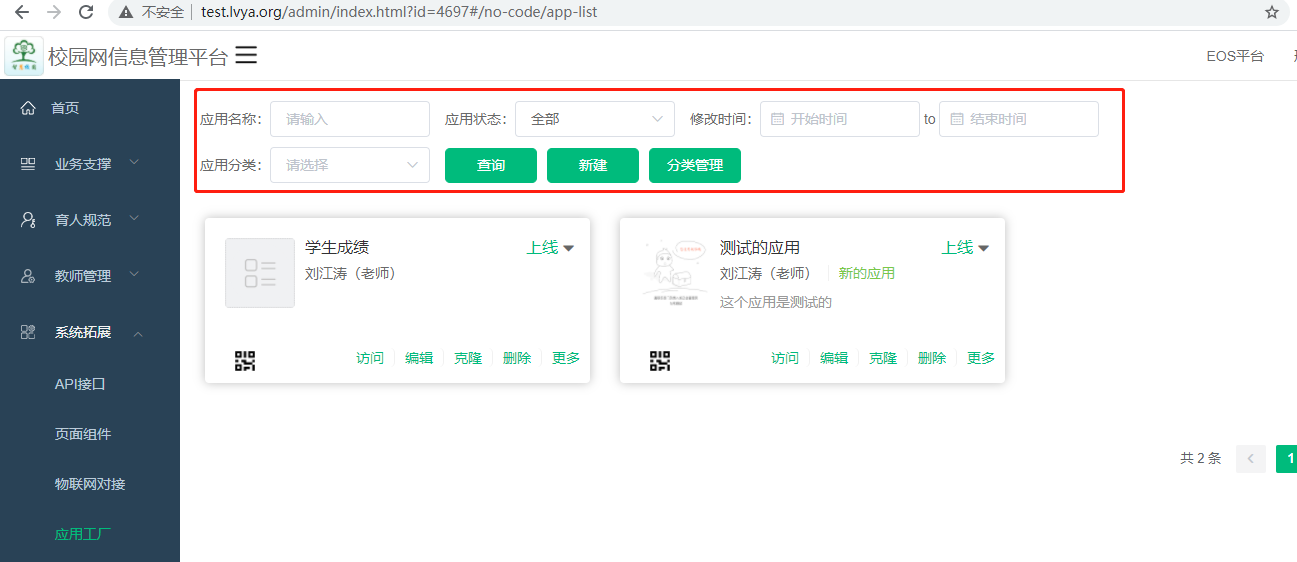Click the 业务支撑 sidebar icon
The width and height of the screenshot is (1297, 562).
click(x=28, y=164)
